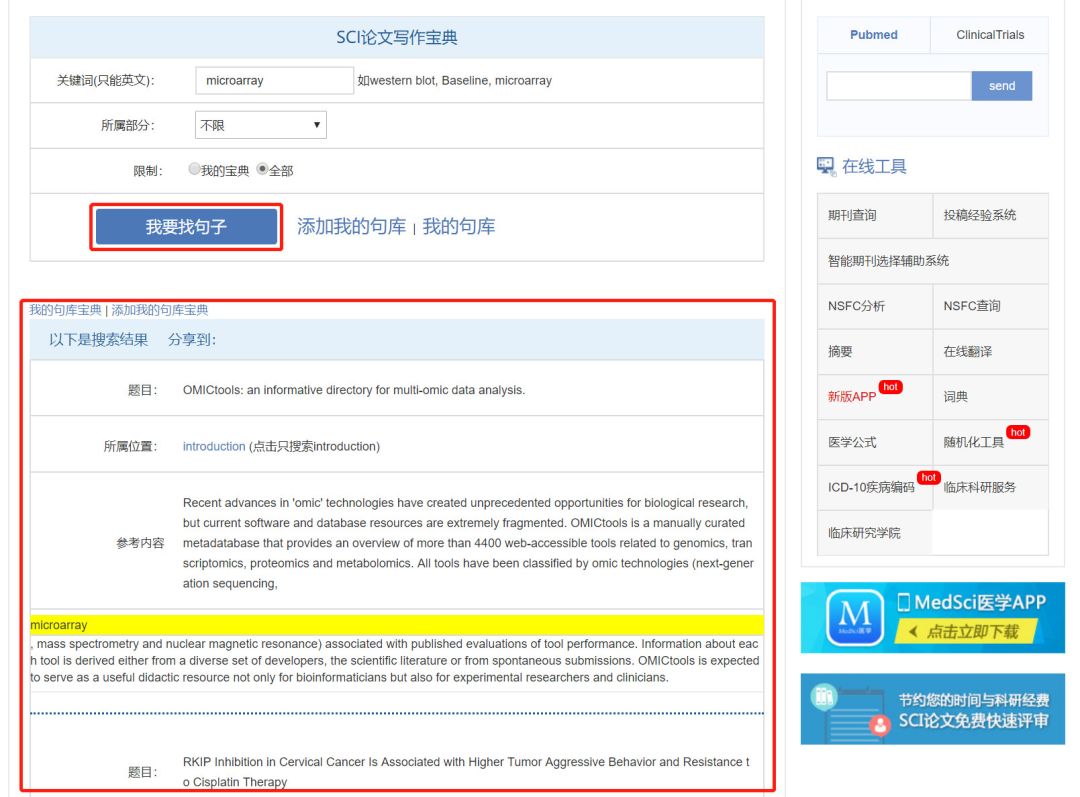Focus the keyword field containing microarray
1080x797 pixels.
[x=274, y=81]
